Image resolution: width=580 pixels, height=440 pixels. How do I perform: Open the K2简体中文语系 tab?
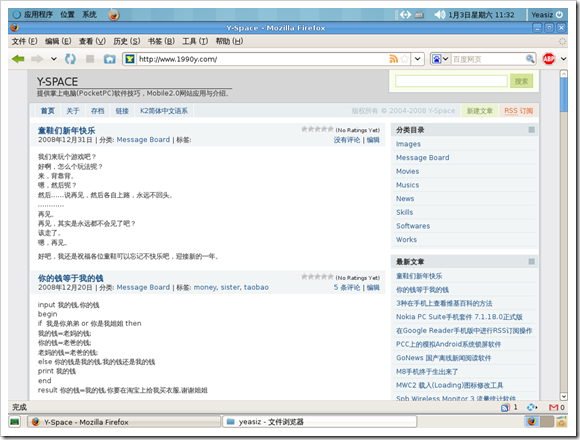pyautogui.click(x=163, y=111)
